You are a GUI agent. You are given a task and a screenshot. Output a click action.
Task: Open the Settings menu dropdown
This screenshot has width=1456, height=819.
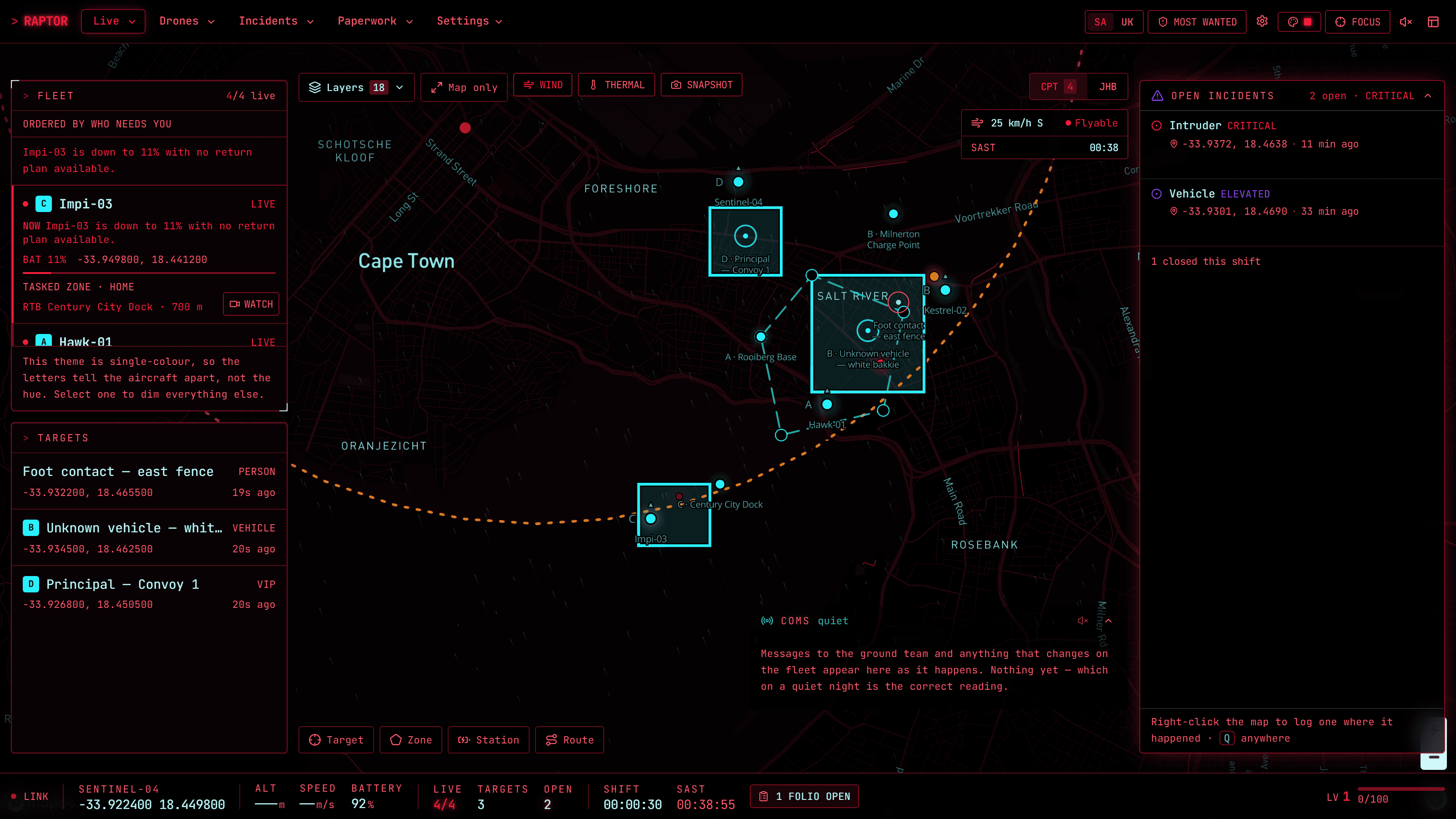469,21
